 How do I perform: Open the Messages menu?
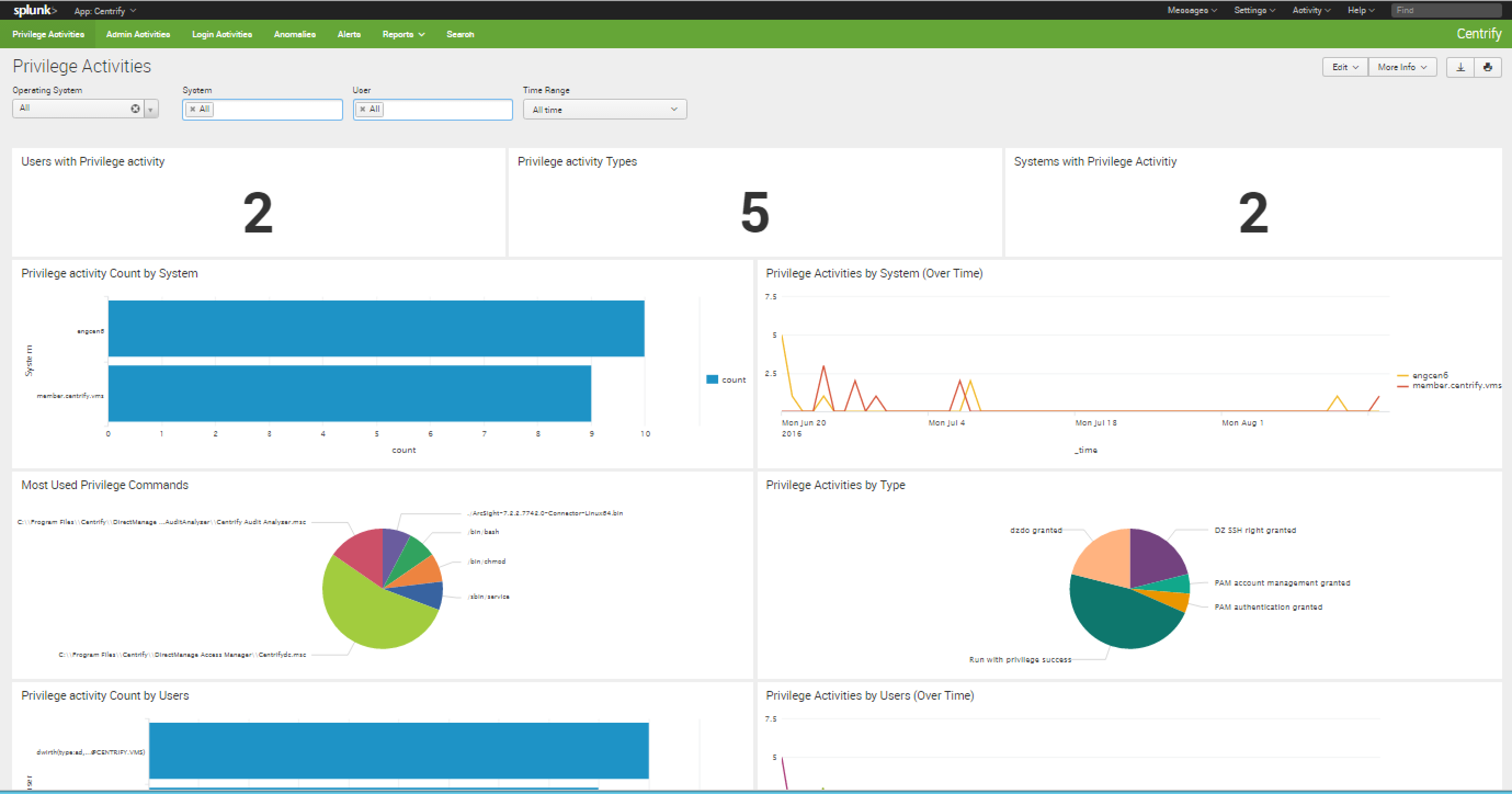1191,10
